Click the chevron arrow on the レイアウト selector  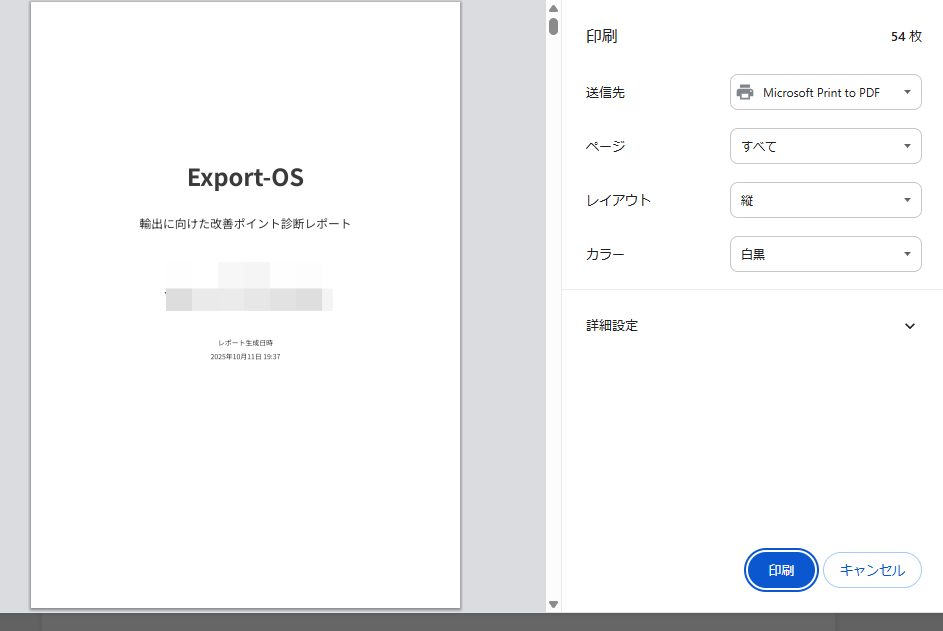click(908, 200)
